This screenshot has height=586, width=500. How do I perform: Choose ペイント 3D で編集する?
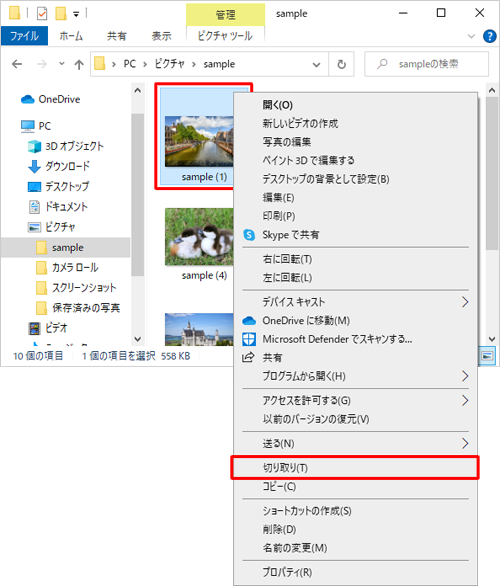coord(355,160)
